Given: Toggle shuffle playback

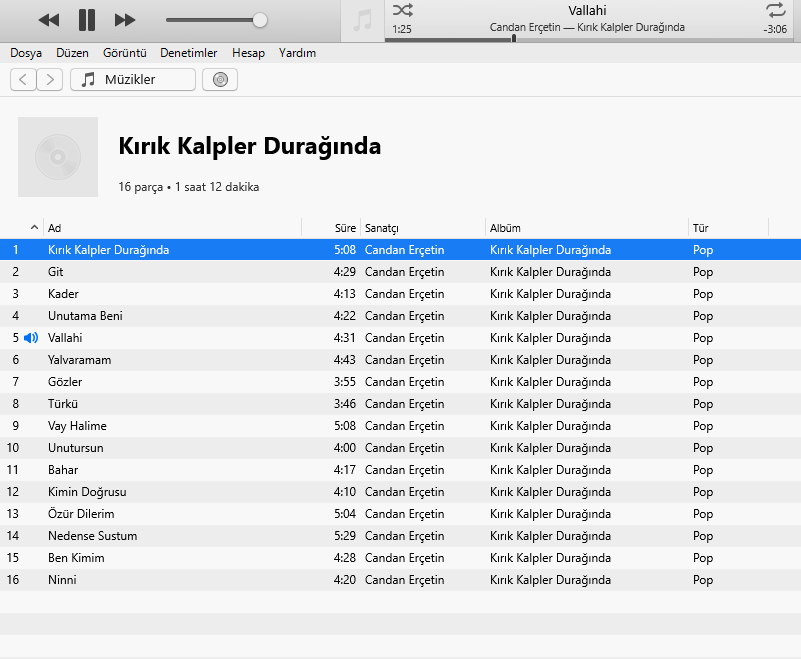Looking at the screenshot, I should tap(403, 10).
